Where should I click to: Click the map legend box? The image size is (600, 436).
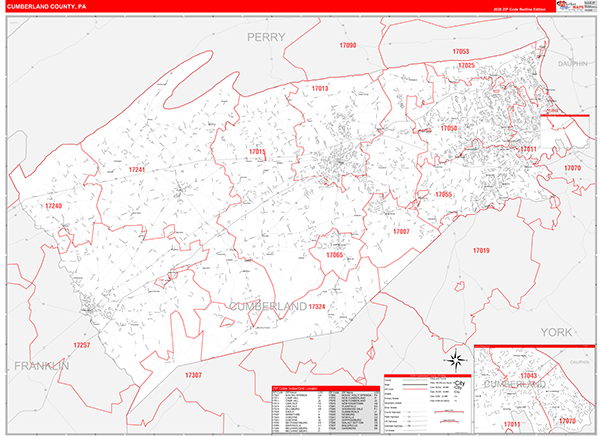point(427,403)
